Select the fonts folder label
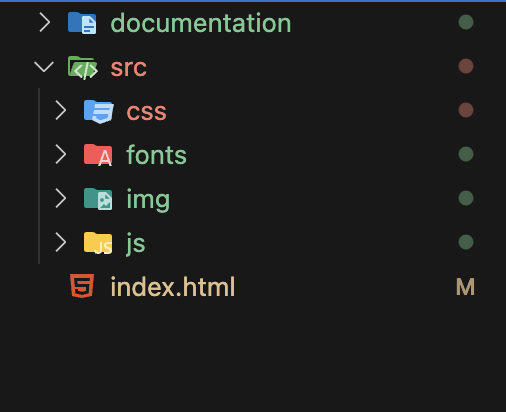This screenshot has height=412, width=506. point(156,155)
